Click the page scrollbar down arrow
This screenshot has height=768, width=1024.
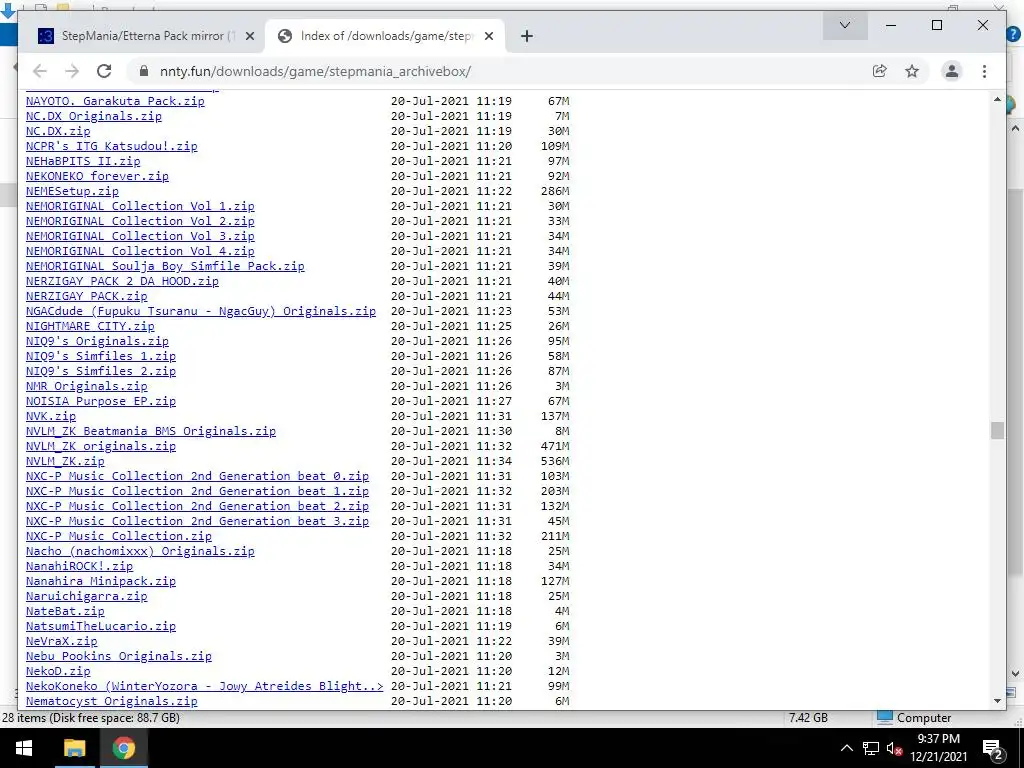coord(997,701)
